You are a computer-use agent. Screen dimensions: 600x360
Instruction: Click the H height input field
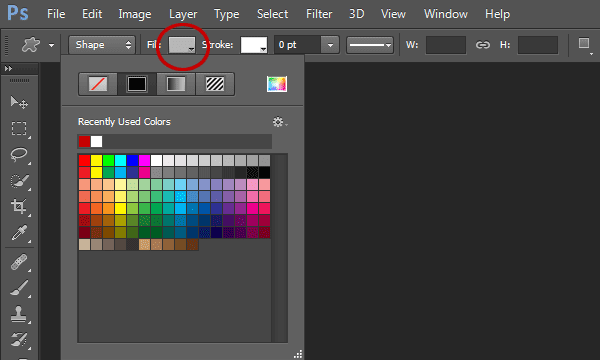538,45
